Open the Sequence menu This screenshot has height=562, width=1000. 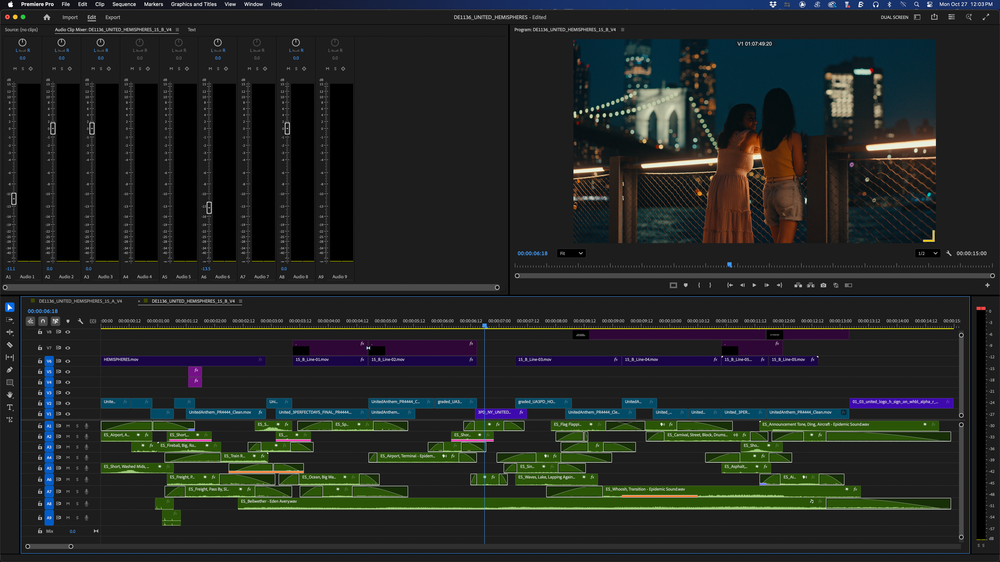click(x=124, y=4)
